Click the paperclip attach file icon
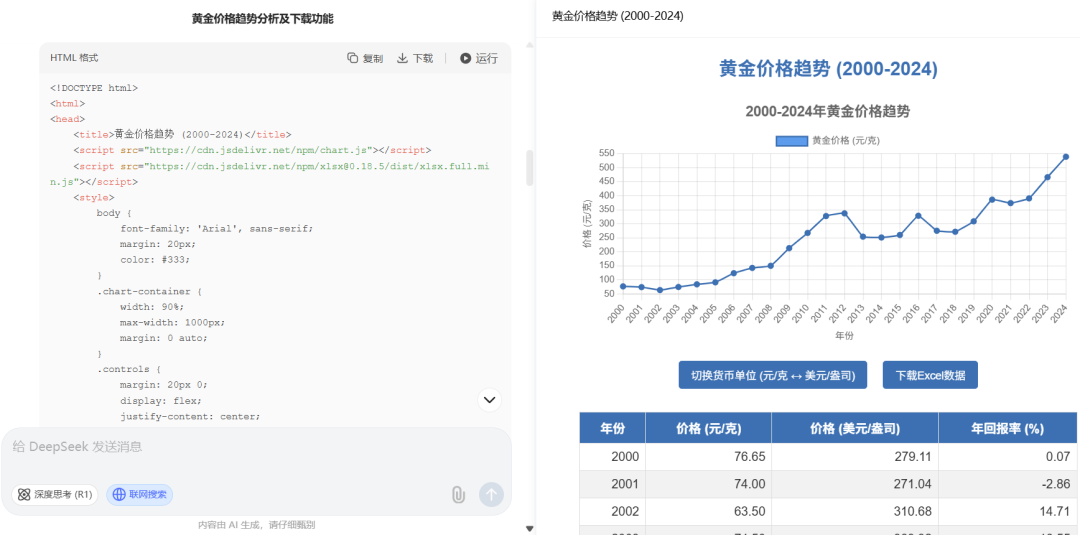1080x535 pixels. pos(458,494)
